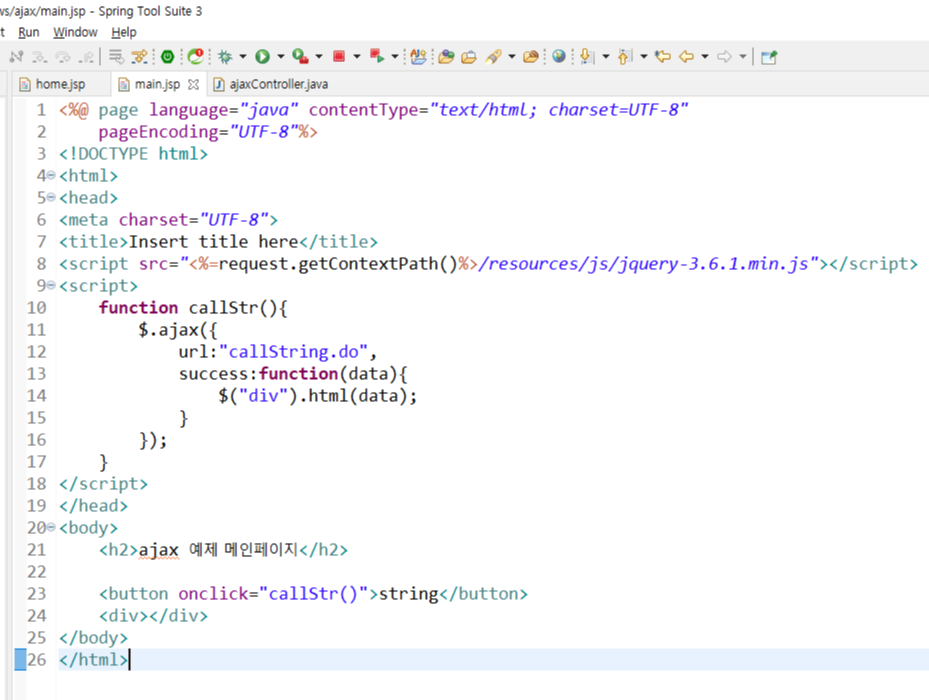Open the Spring Boot Dashboard green power icon
Viewport: 929px width, 700px height.
tap(168, 57)
